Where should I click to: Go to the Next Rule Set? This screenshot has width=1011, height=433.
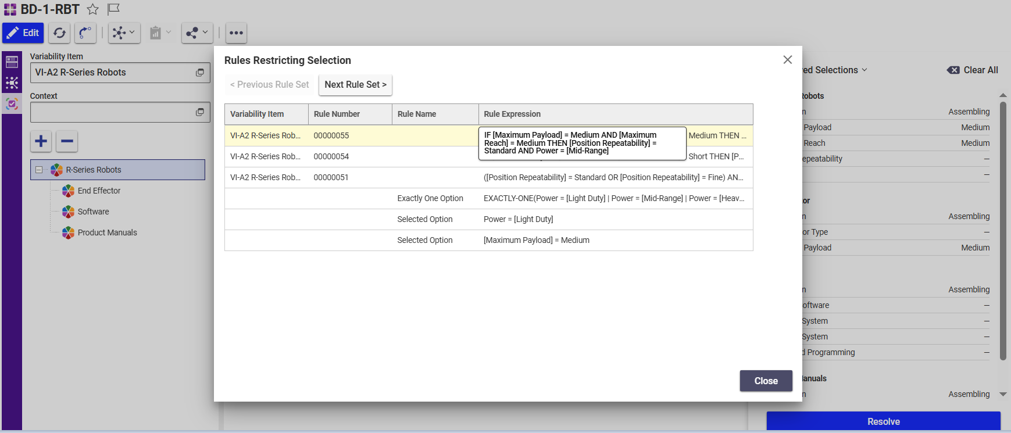pos(355,84)
